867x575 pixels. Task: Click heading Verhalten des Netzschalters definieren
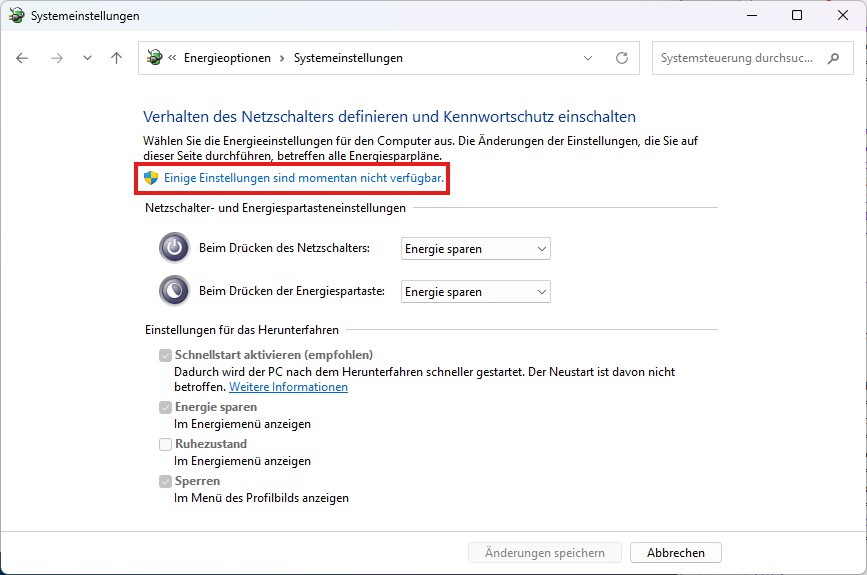point(389,117)
